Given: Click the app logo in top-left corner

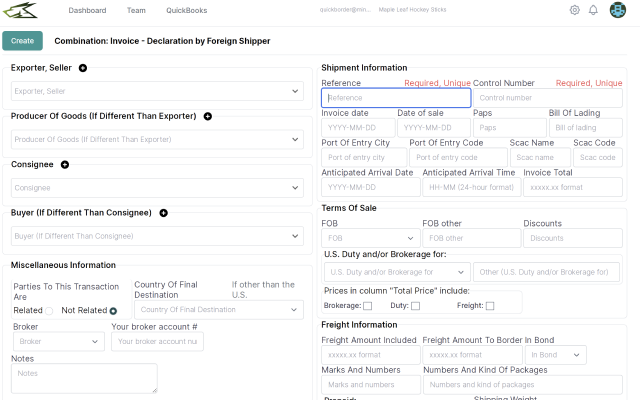Looking at the screenshot, I should click(18, 10).
